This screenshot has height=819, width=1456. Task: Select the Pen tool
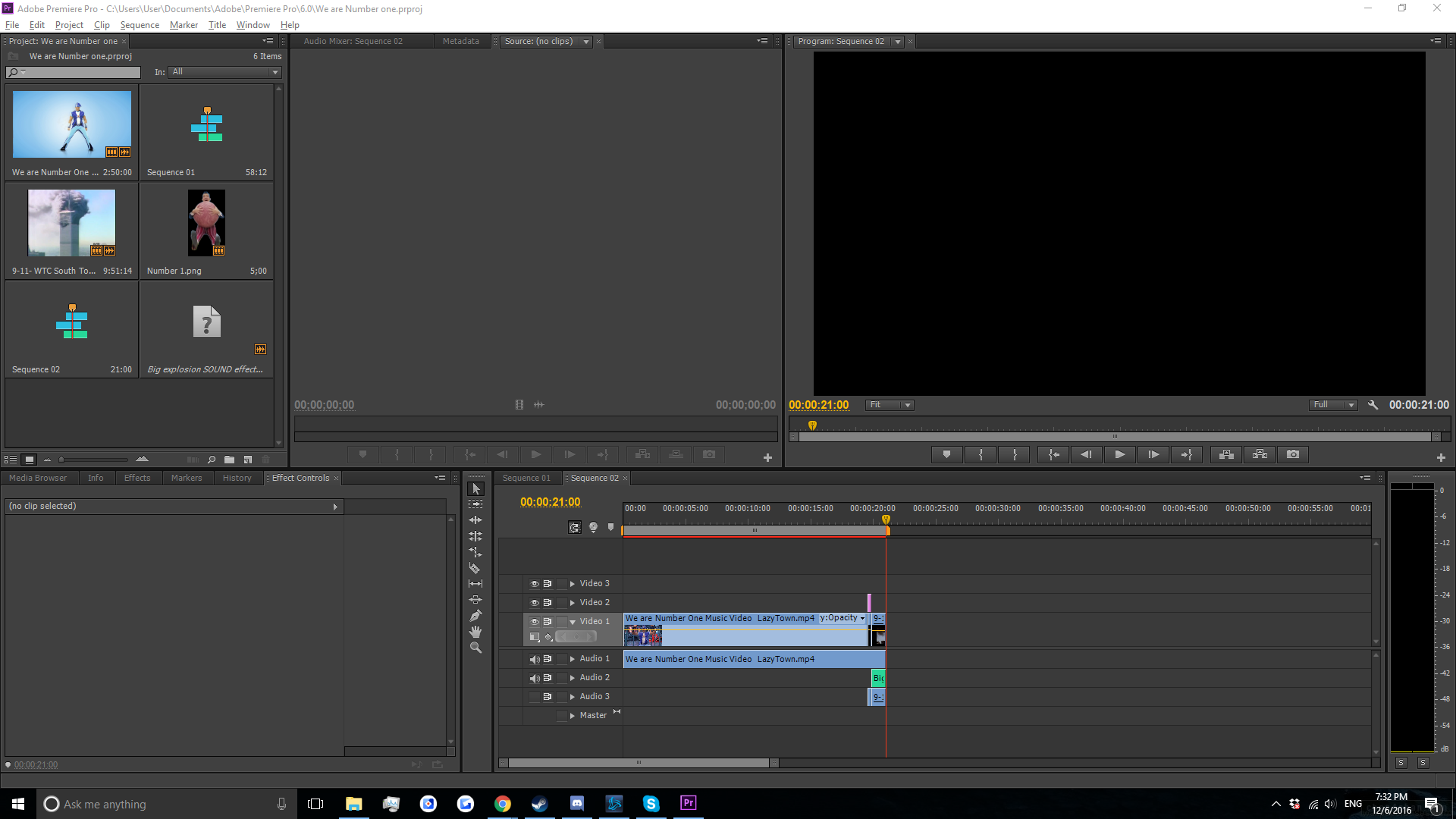pos(475,616)
